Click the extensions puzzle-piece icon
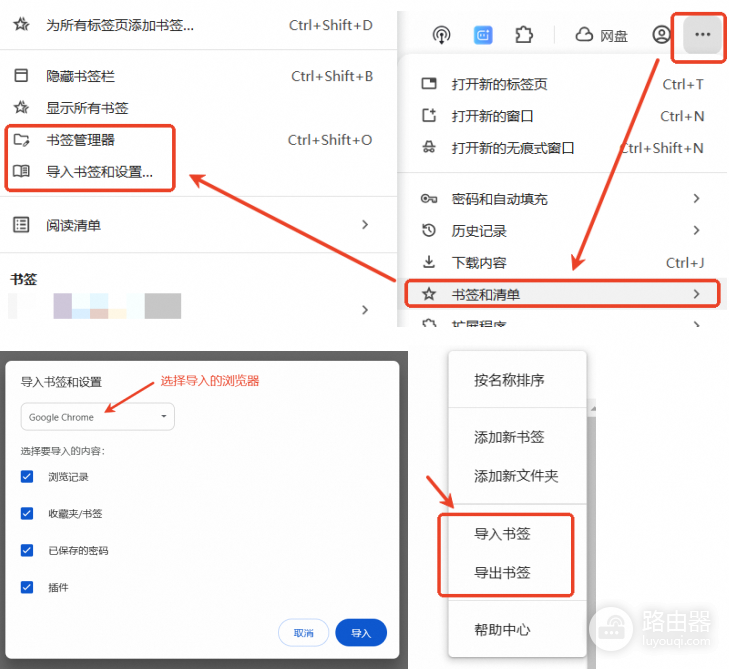729x669 pixels. [x=524, y=35]
